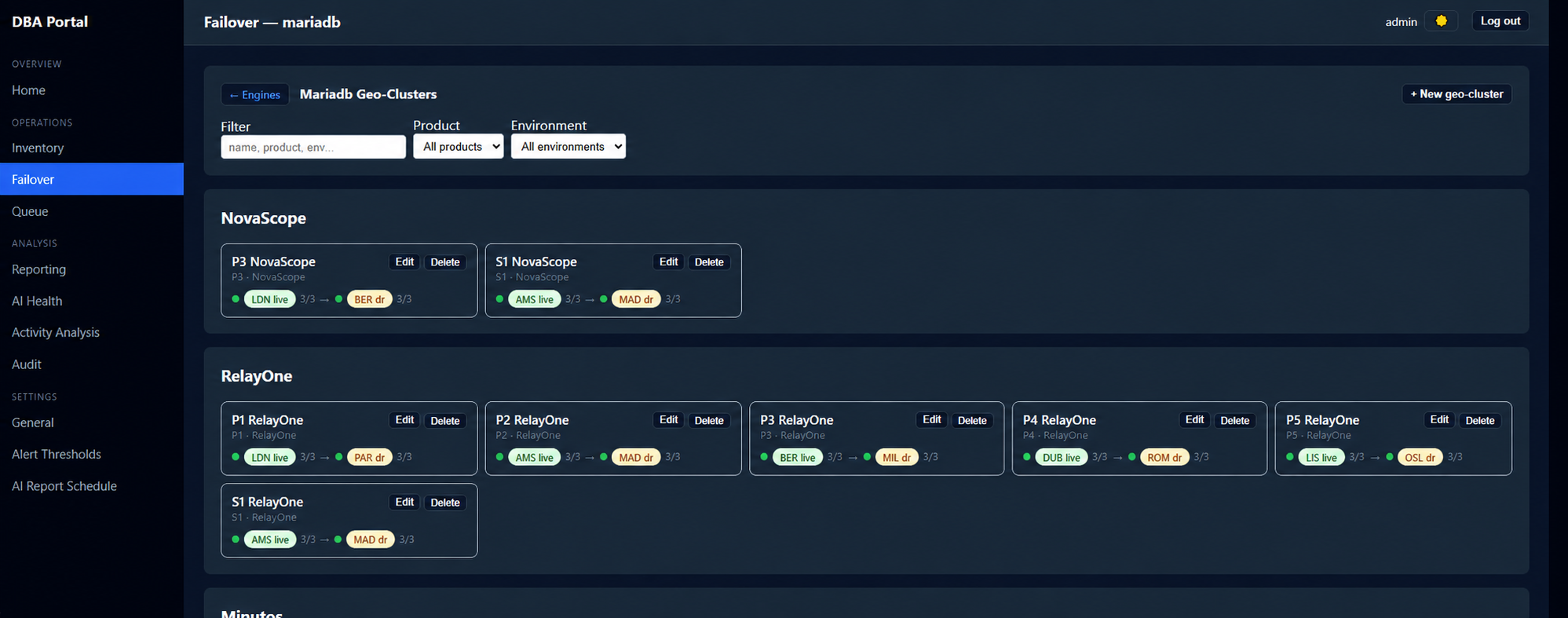Open Inventory in the sidebar

coord(92,148)
